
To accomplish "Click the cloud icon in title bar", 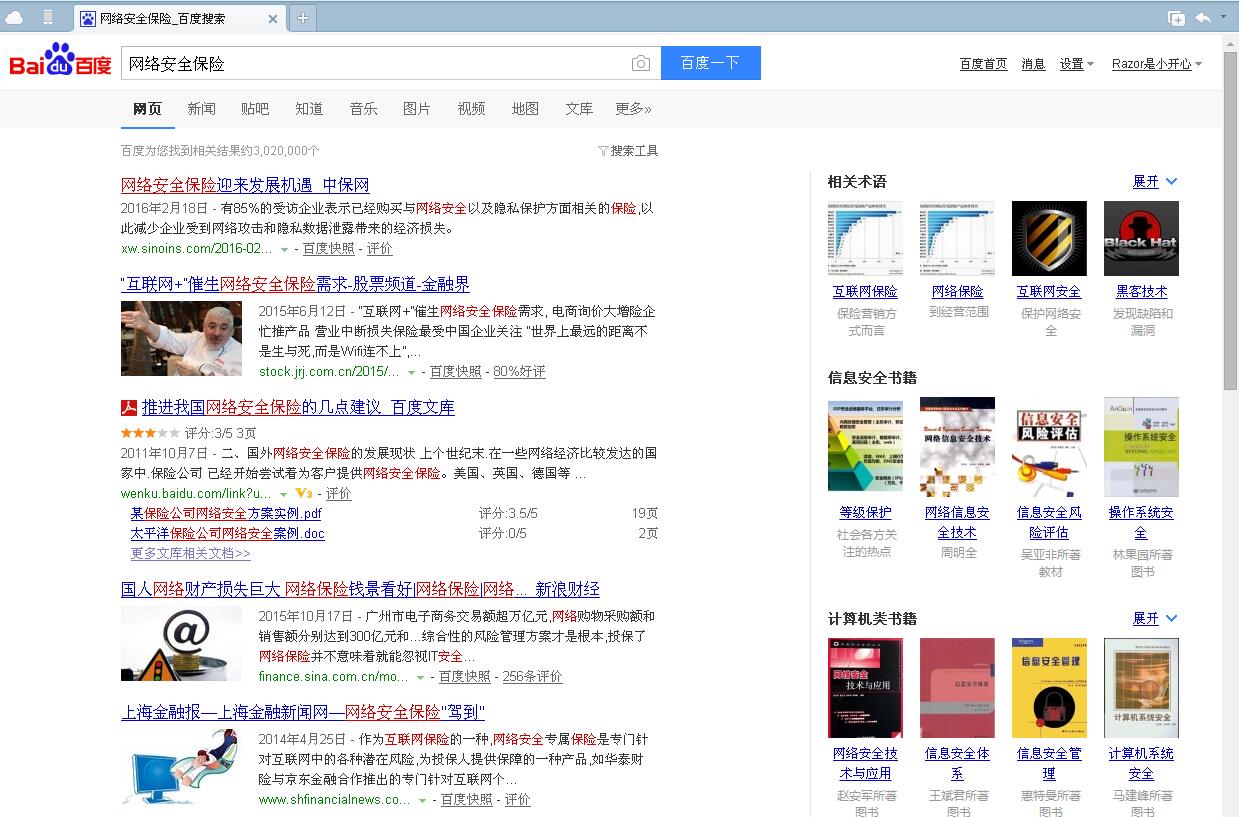I will click(x=14, y=17).
